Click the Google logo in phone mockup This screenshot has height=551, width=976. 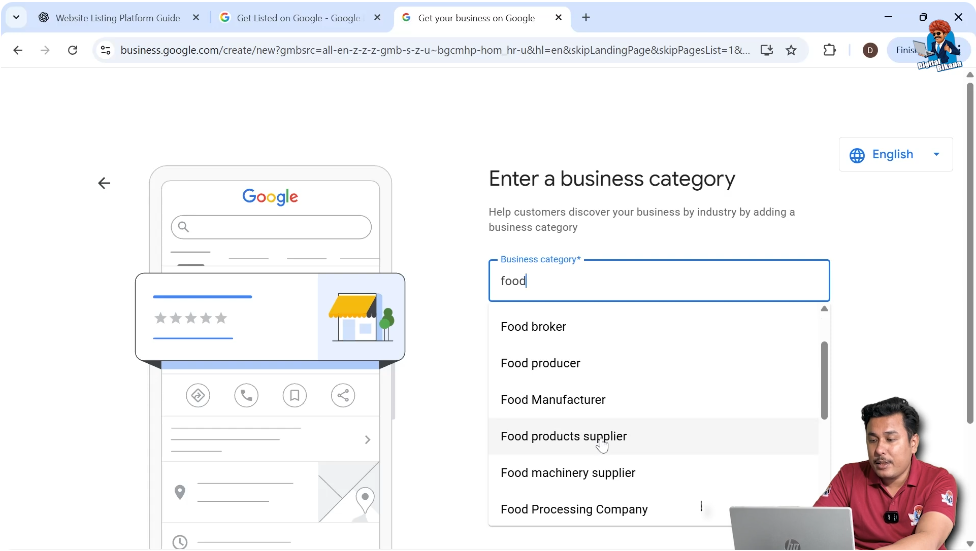pos(270,197)
